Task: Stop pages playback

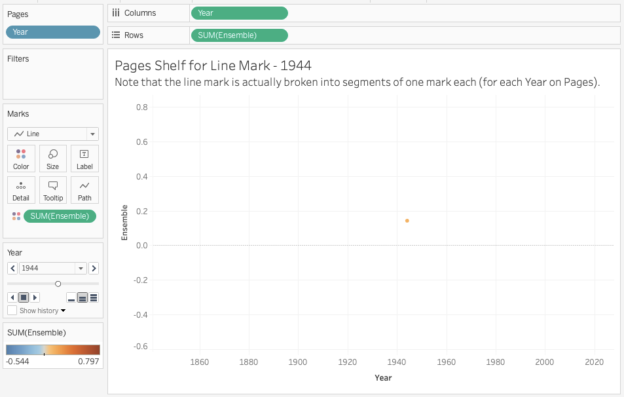Action: click(x=23, y=297)
